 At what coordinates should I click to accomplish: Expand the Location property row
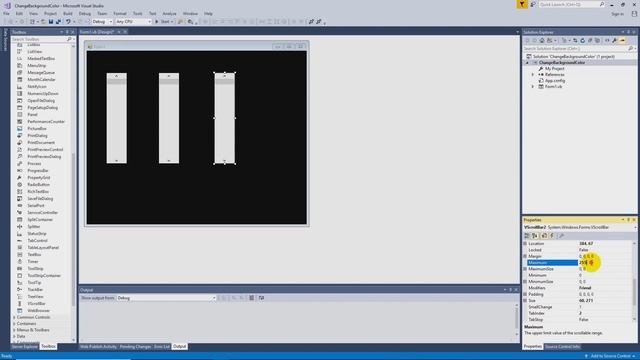pos(525,244)
